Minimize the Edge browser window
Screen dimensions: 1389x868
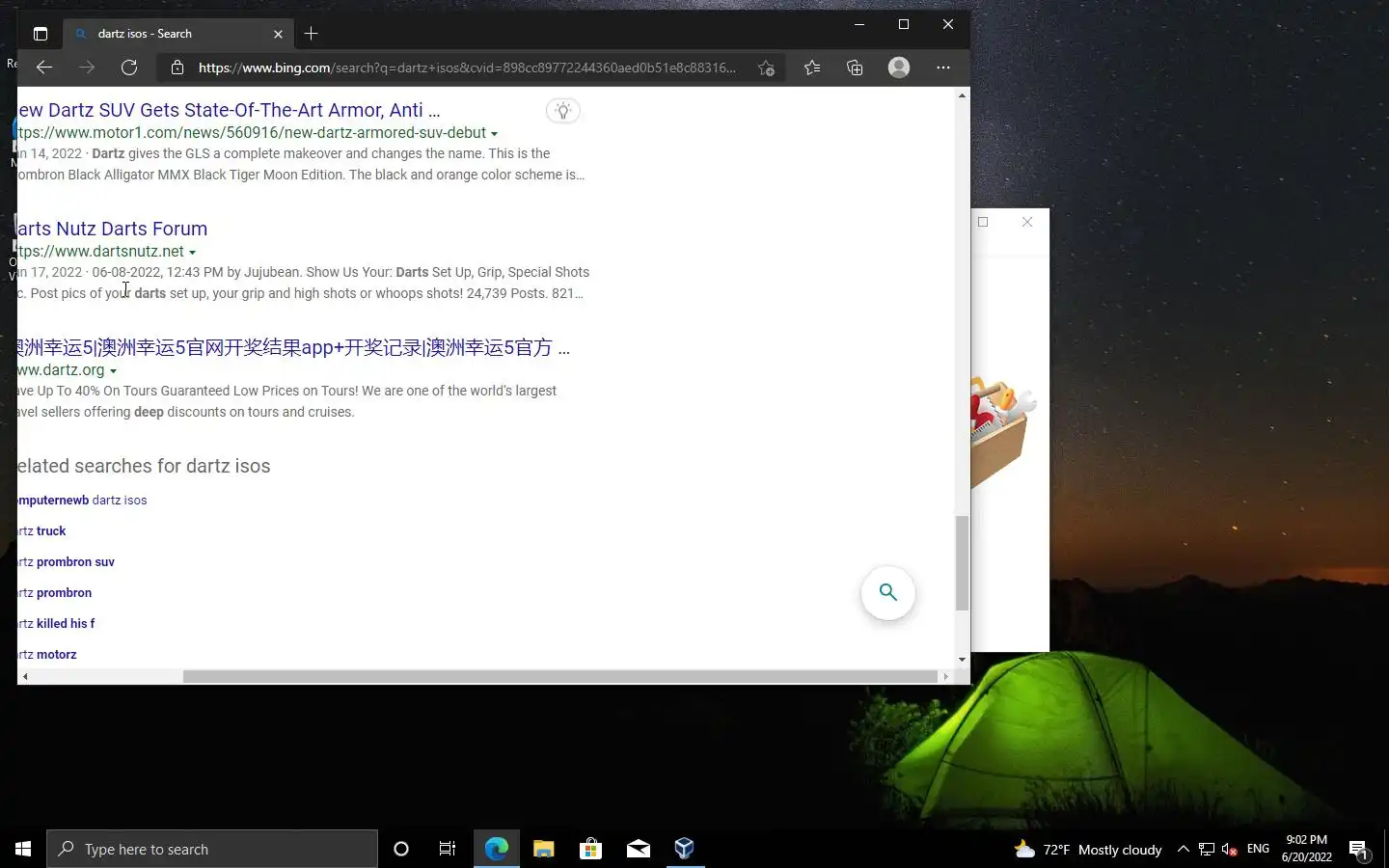click(858, 24)
